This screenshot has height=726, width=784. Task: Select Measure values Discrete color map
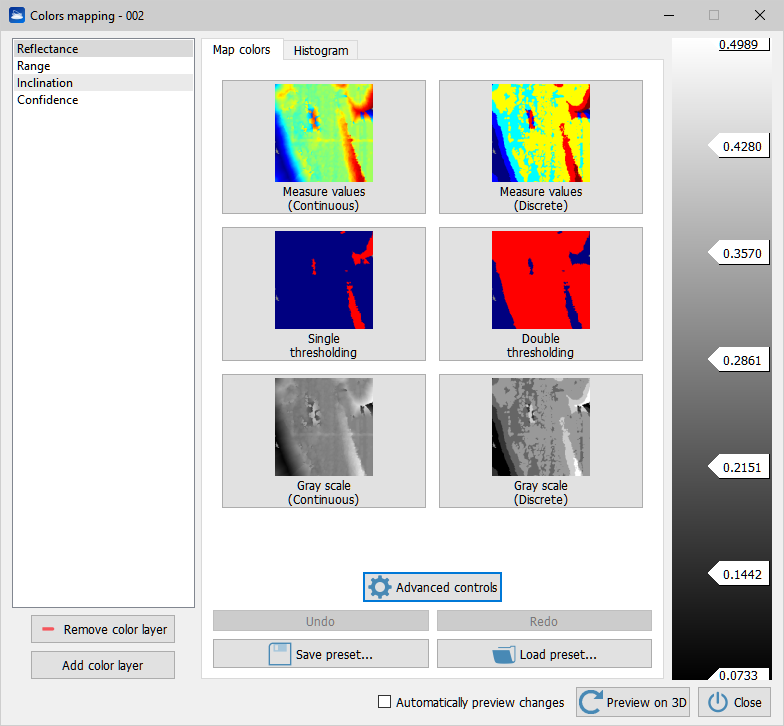540,146
